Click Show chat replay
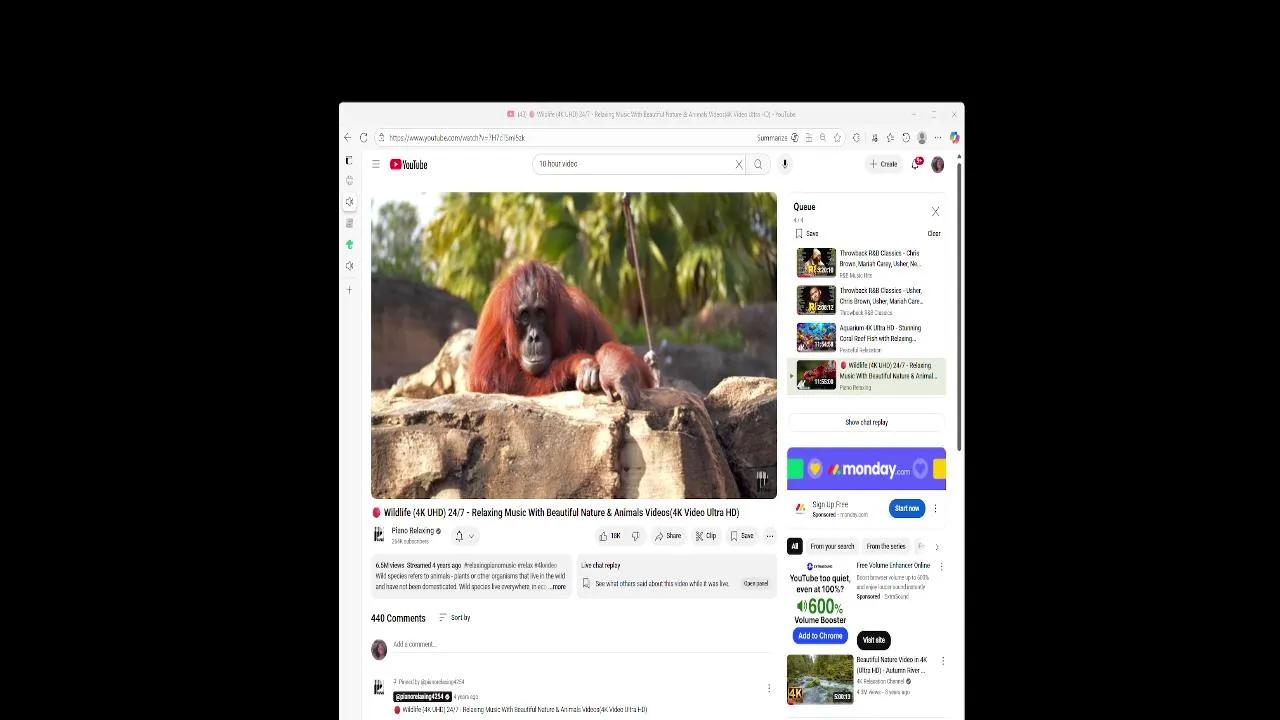Viewport: 1280px width, 720px height. (866, 423)
